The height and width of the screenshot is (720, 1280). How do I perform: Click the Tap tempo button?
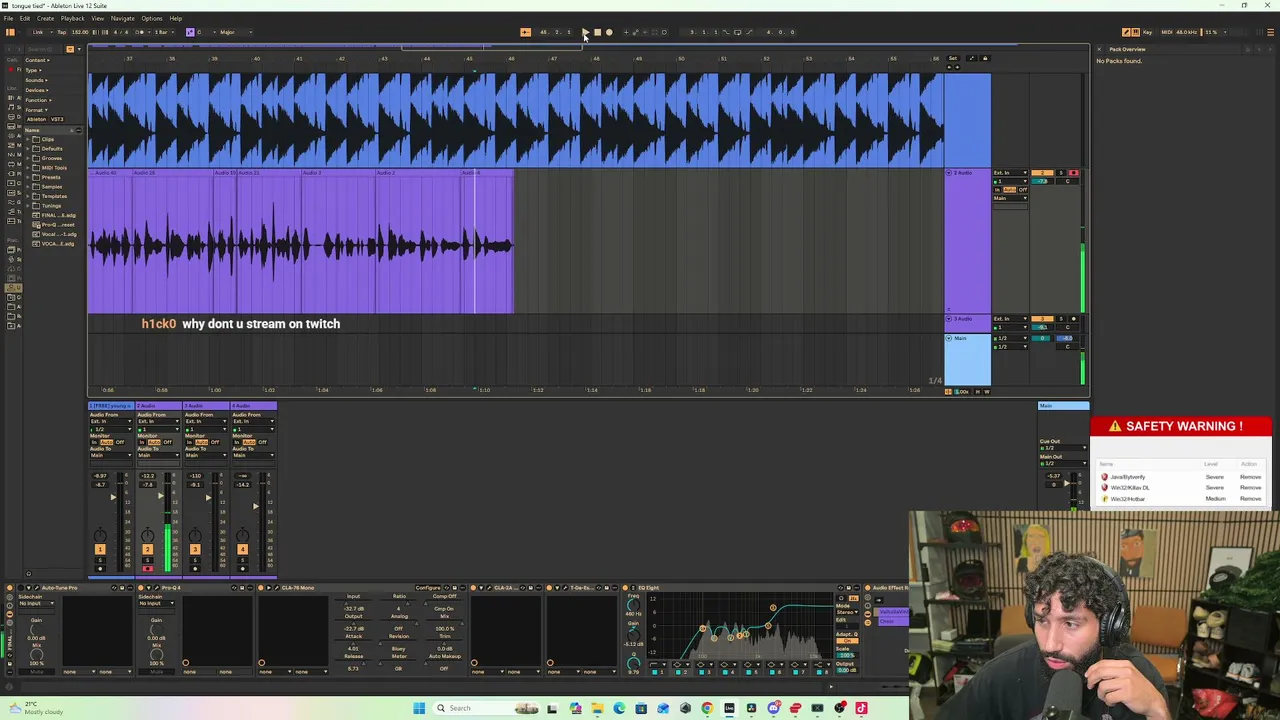[62, 32]
